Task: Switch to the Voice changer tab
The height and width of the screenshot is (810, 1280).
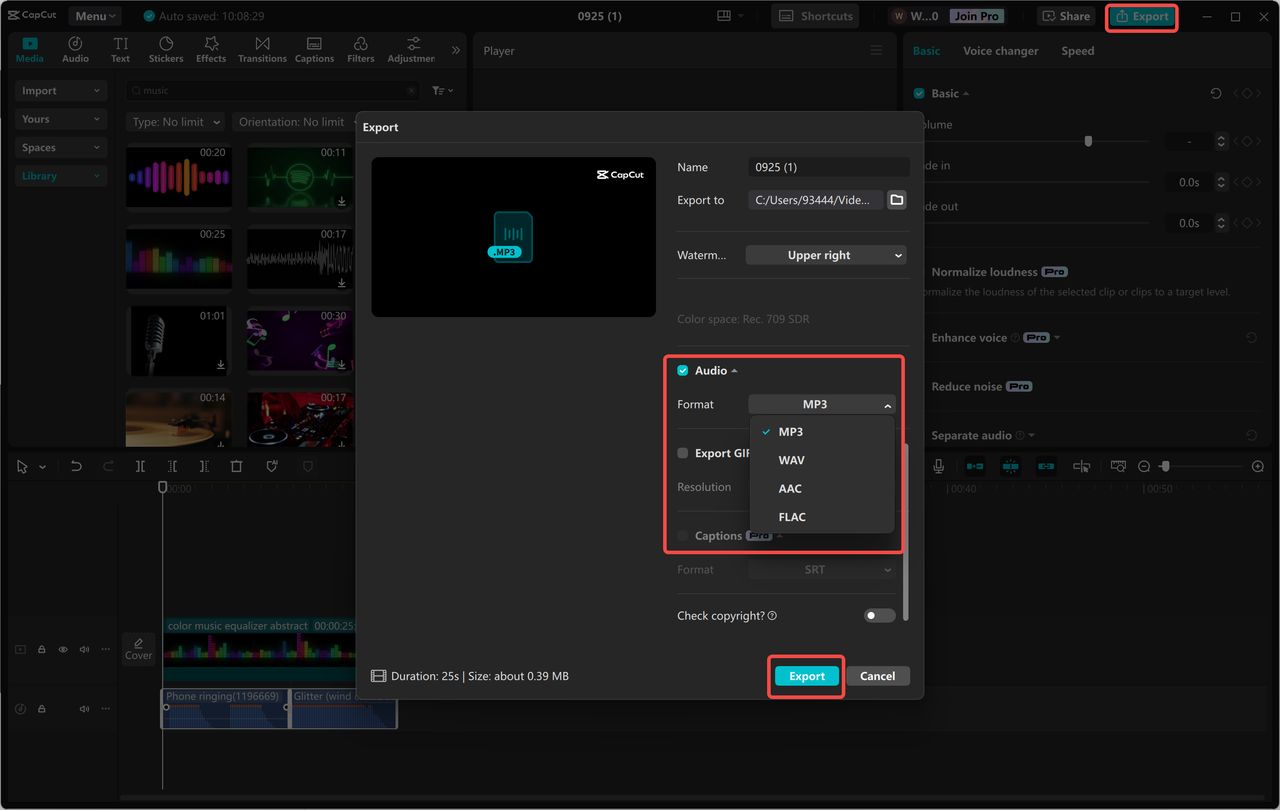Action: (x=1000, y=50)
